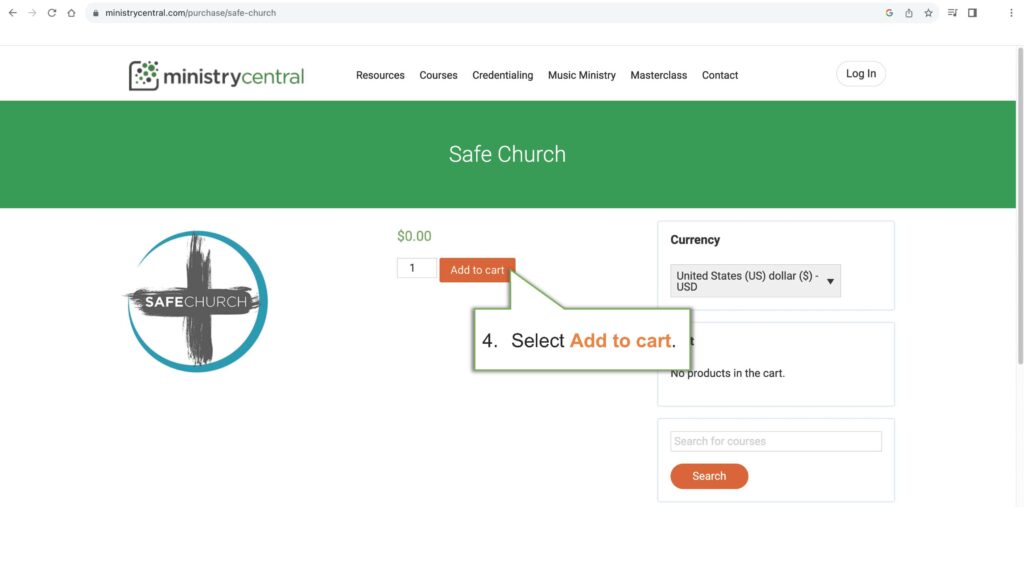Click the Safe Church product image
This screenshot has width=1024, height=576.
pos(196,301)
